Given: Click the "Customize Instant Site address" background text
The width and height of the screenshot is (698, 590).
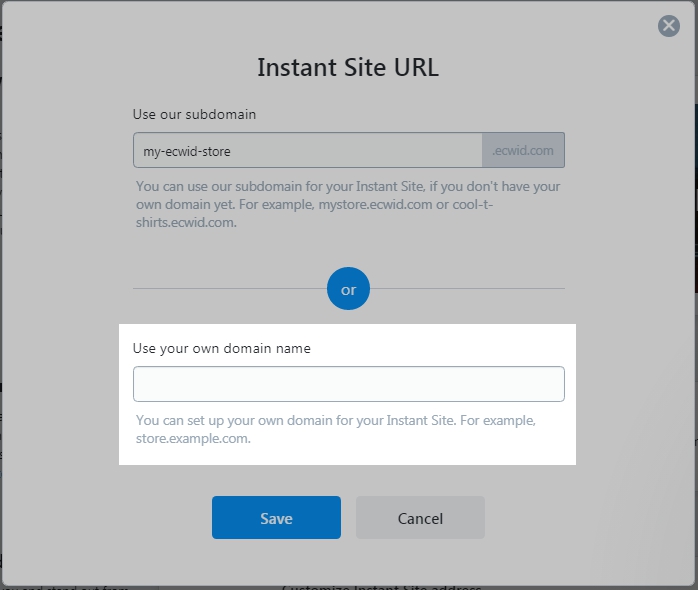Looking at the screenshot, I should point(381,587).
